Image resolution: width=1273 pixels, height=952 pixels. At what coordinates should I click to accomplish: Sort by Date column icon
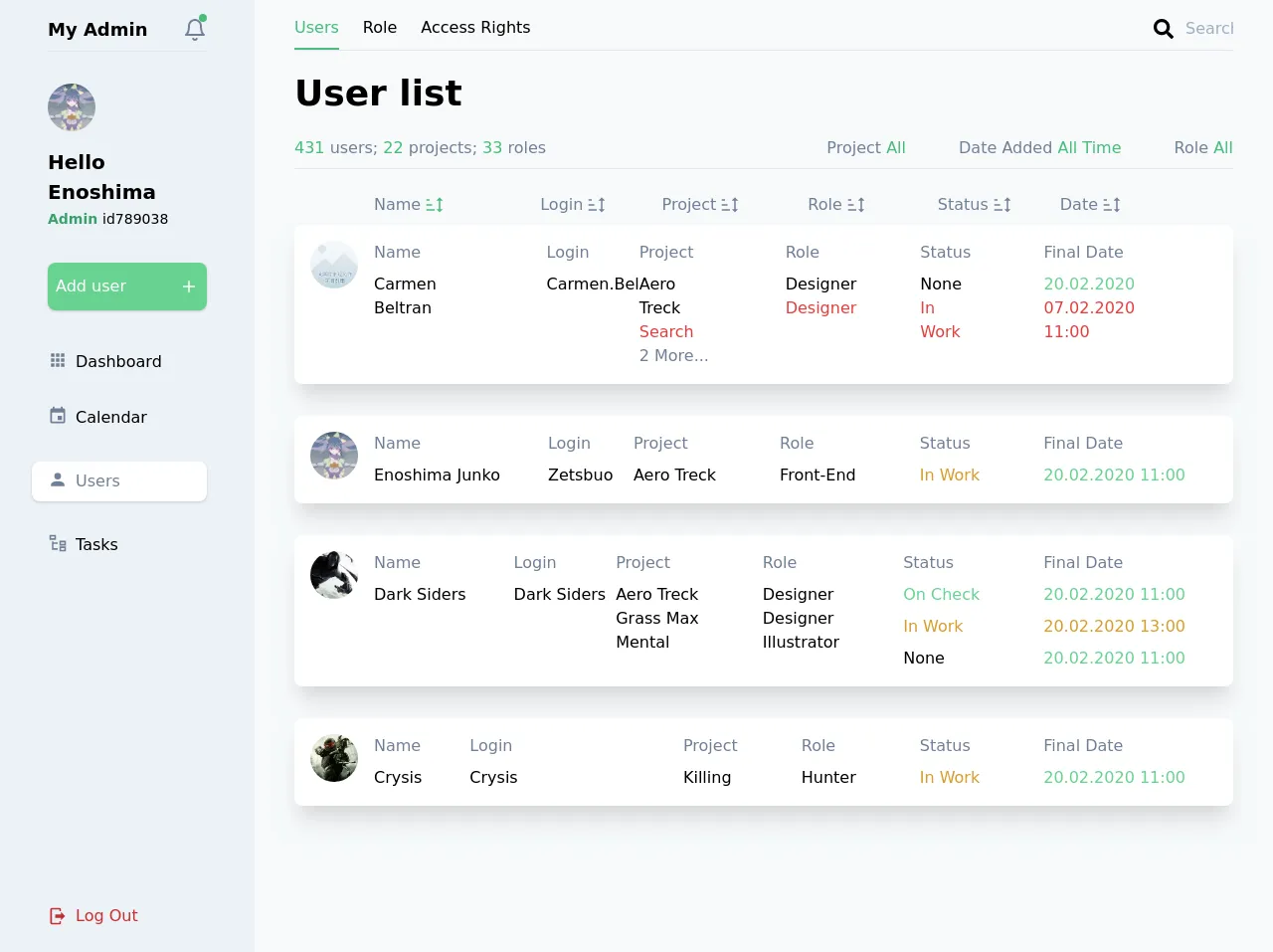tap(1111, 205)
